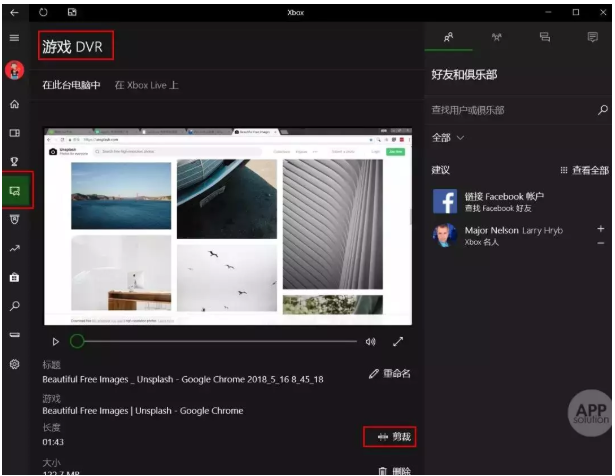615x476 pixels.
Task: Select the 在此台电脑中 tab
Action: coord(71,85)
